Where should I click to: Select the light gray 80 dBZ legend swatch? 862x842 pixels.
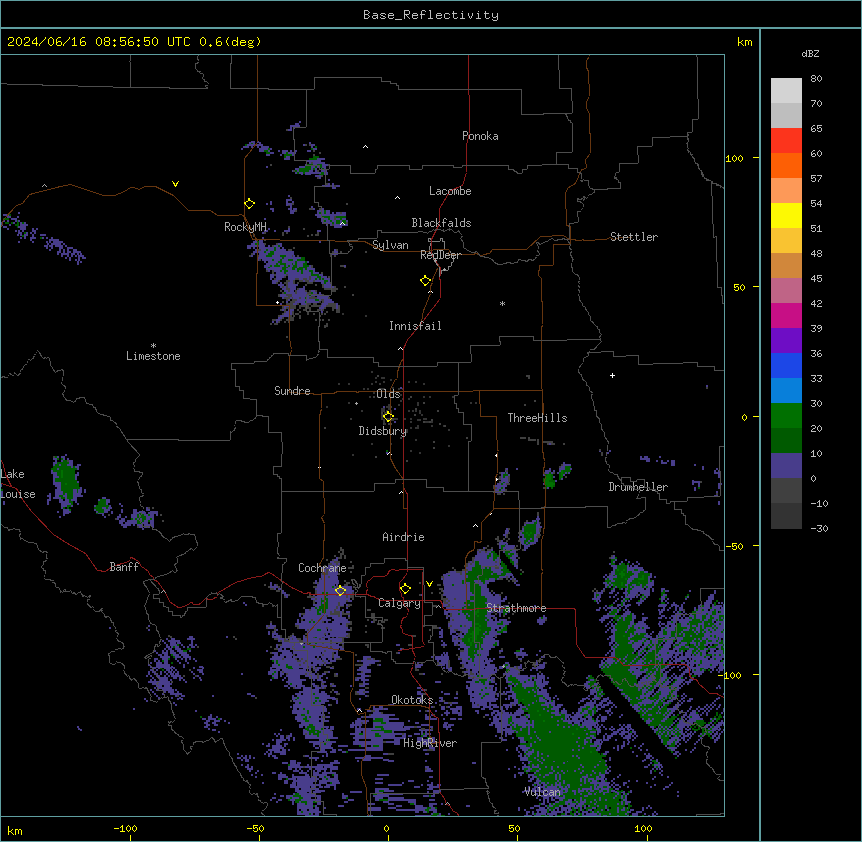(x=786, y=91)
